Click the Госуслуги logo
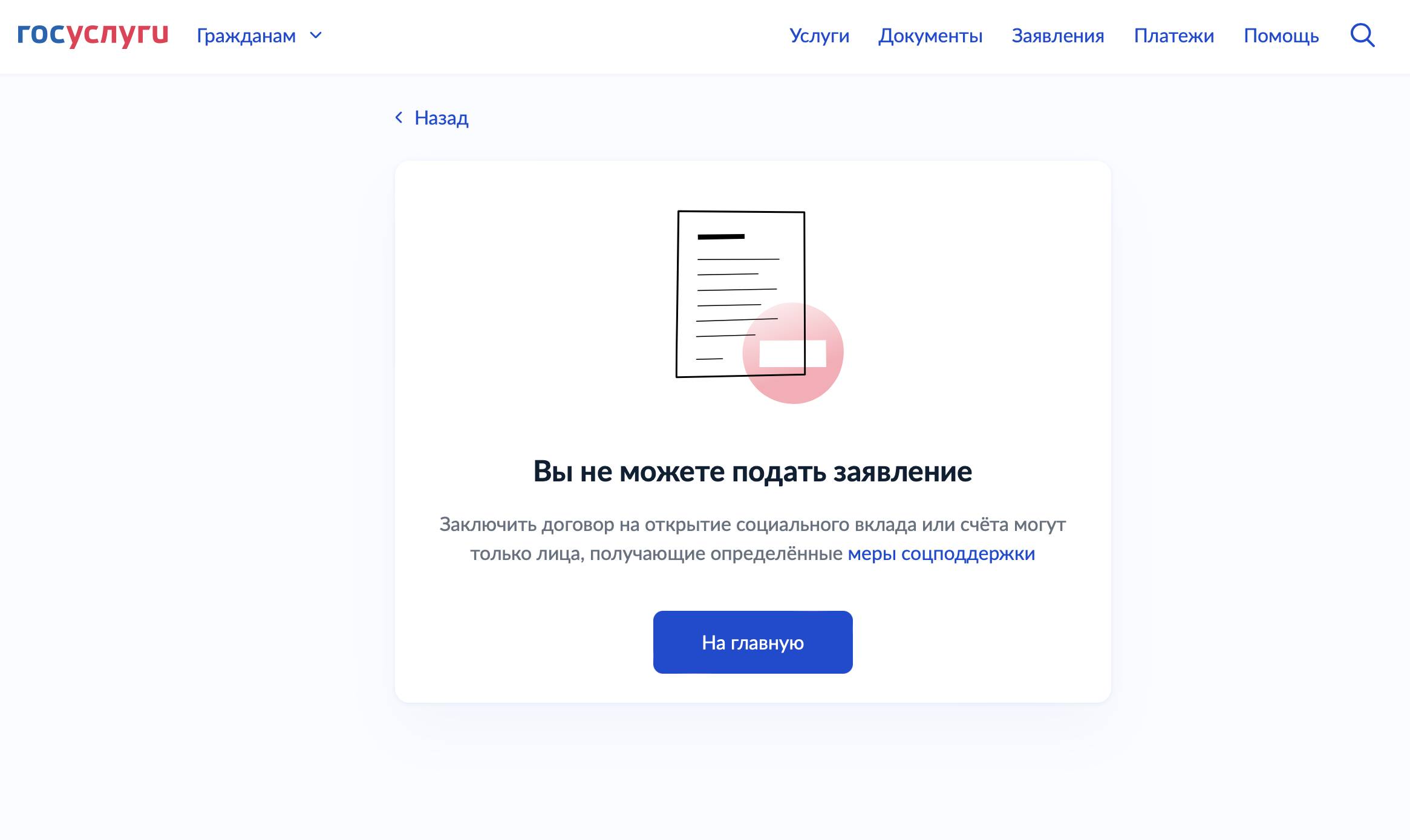Image resolution: width=1410 pixels, height=840 pixels. (x=93, y=34)
